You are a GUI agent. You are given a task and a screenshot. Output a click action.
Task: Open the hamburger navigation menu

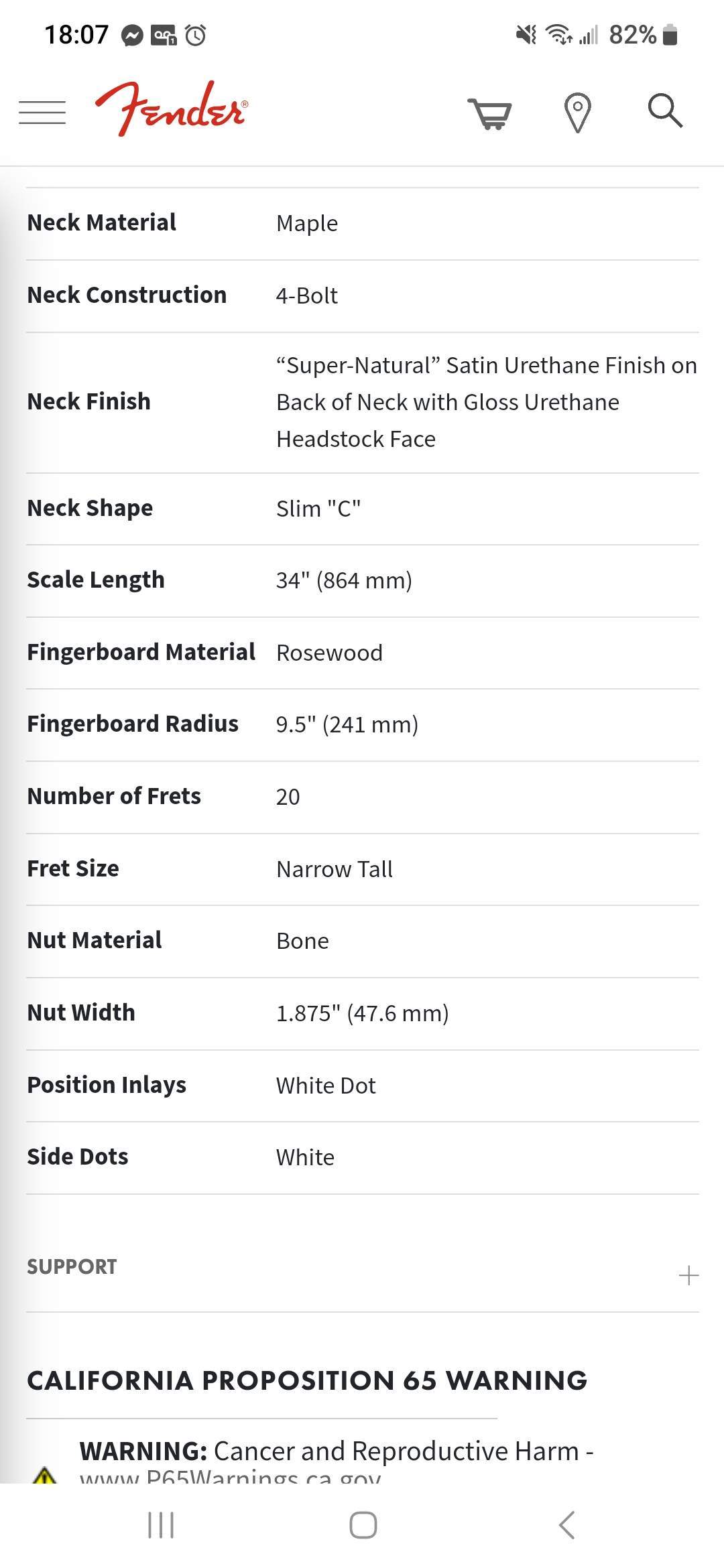coord(42,112)
